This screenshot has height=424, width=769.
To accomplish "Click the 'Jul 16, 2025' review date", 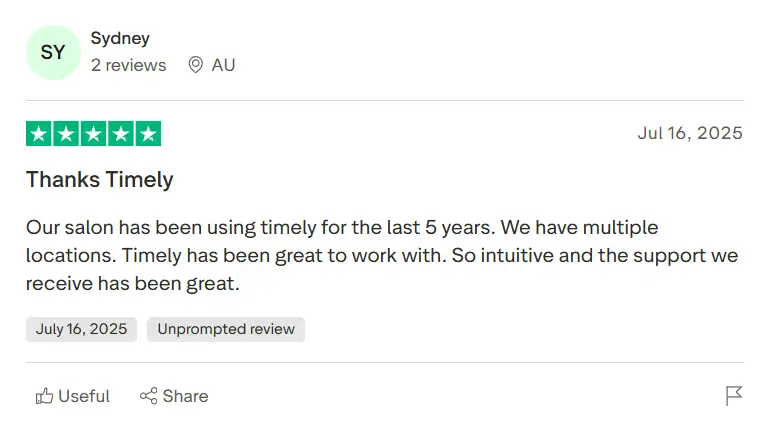I will tap(690, 133).
